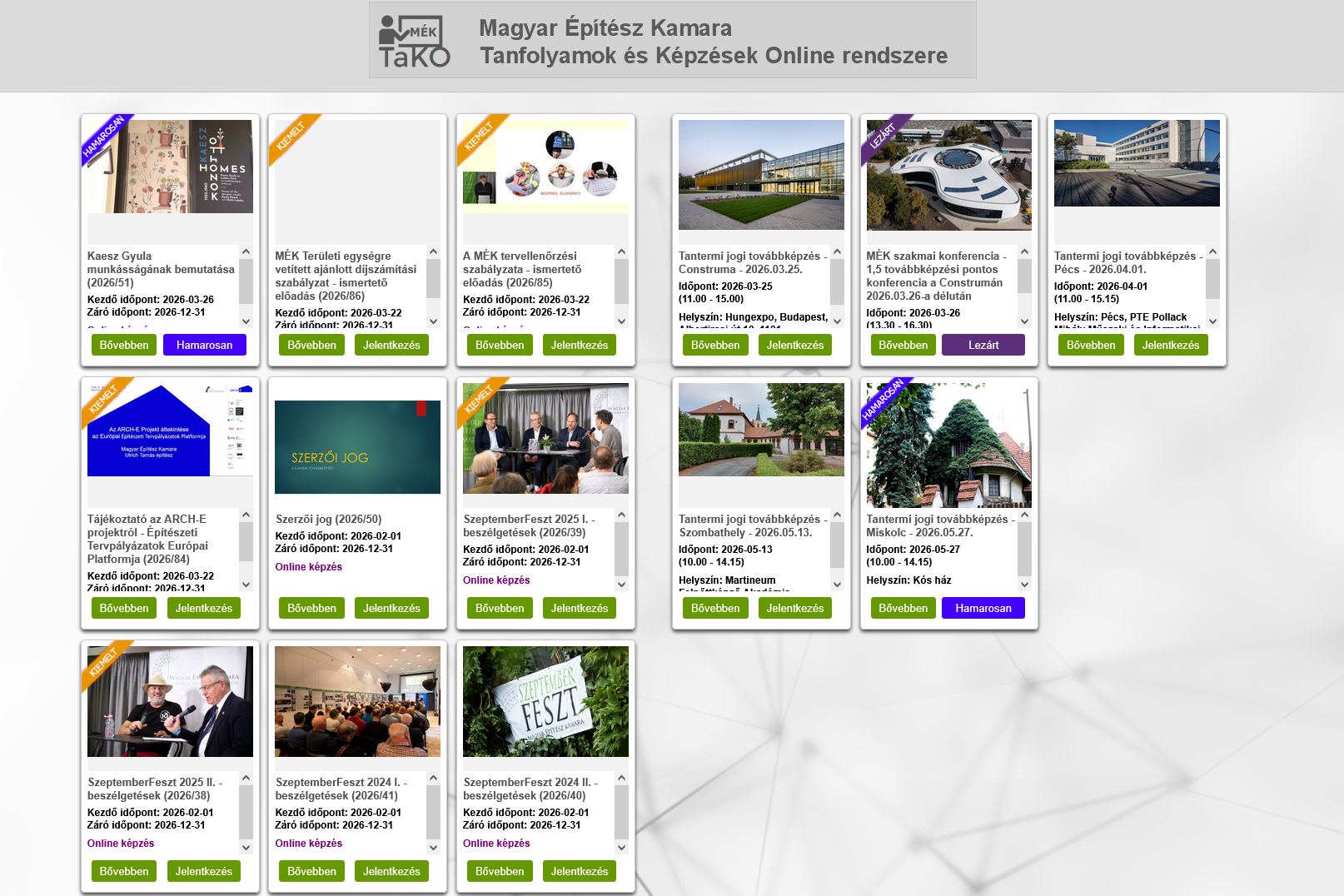
Task: Jelentkezés for SzeptemberFeszt 2024 I. beszélgetések
Action: pos(391,871)
